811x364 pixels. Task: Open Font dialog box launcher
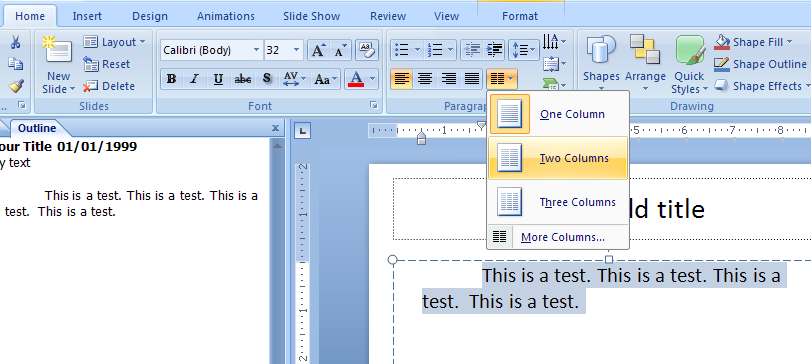pyautogui.click(x=373, y=105)
